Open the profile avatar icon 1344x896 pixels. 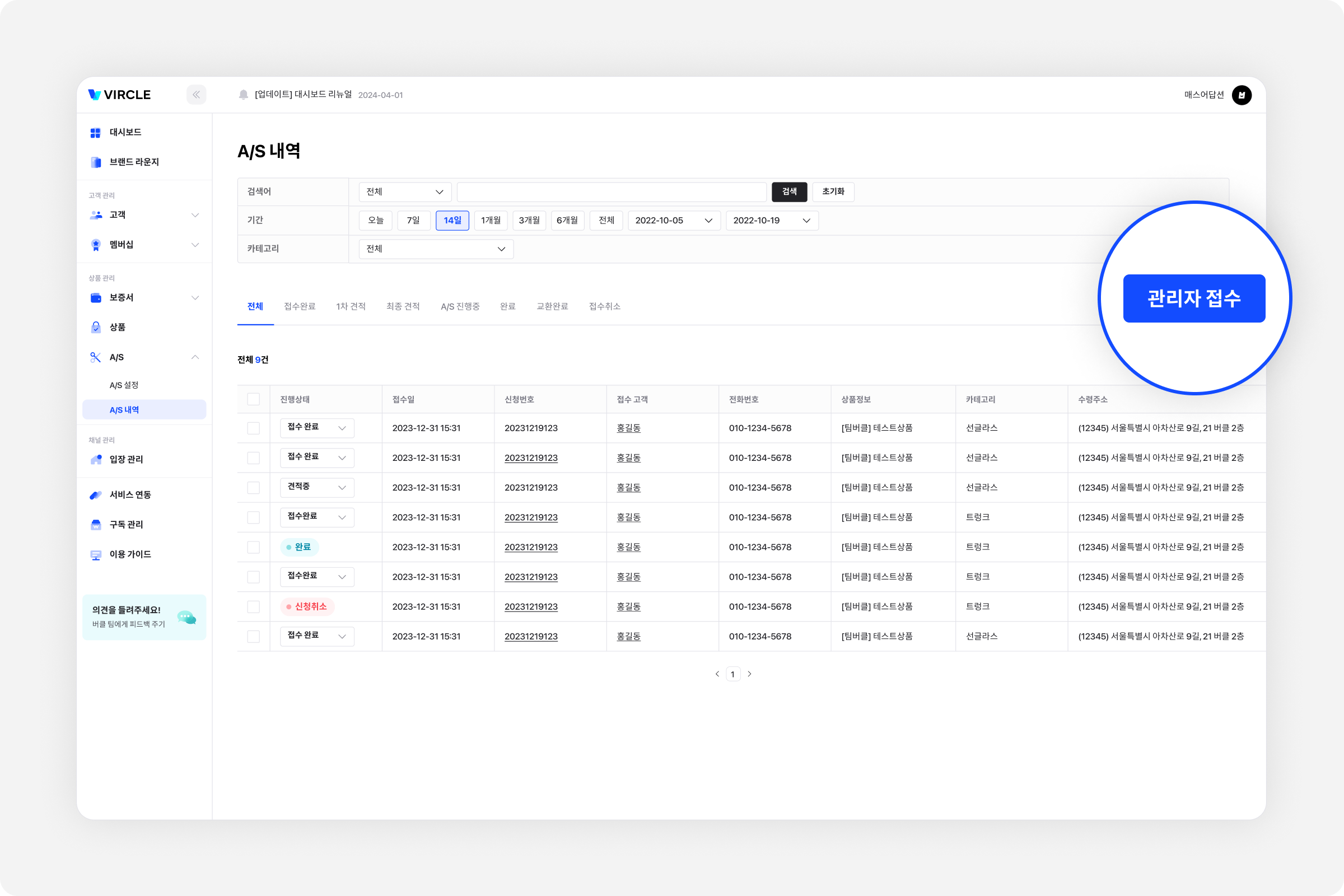1241,95
